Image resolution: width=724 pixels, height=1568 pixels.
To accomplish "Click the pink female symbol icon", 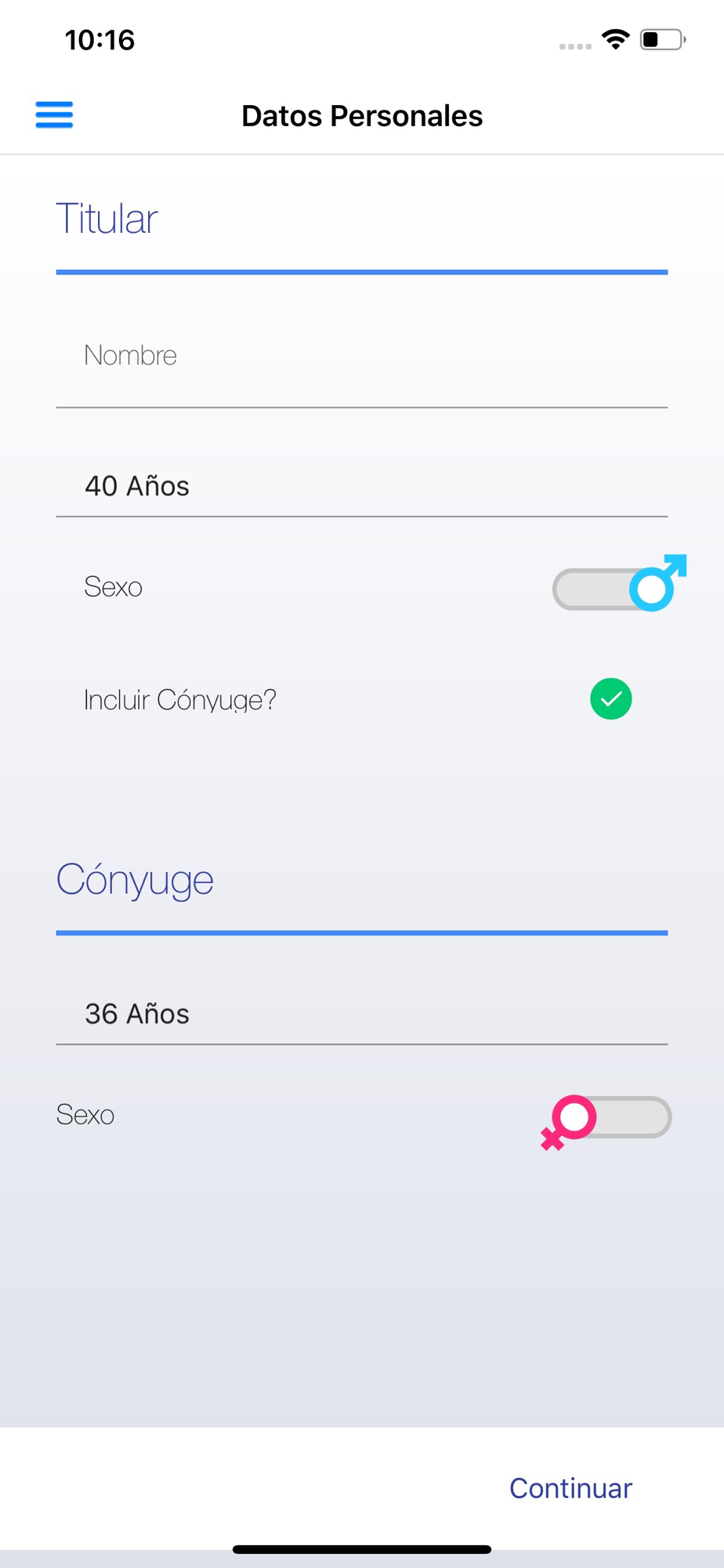I will pos(569,1123).
